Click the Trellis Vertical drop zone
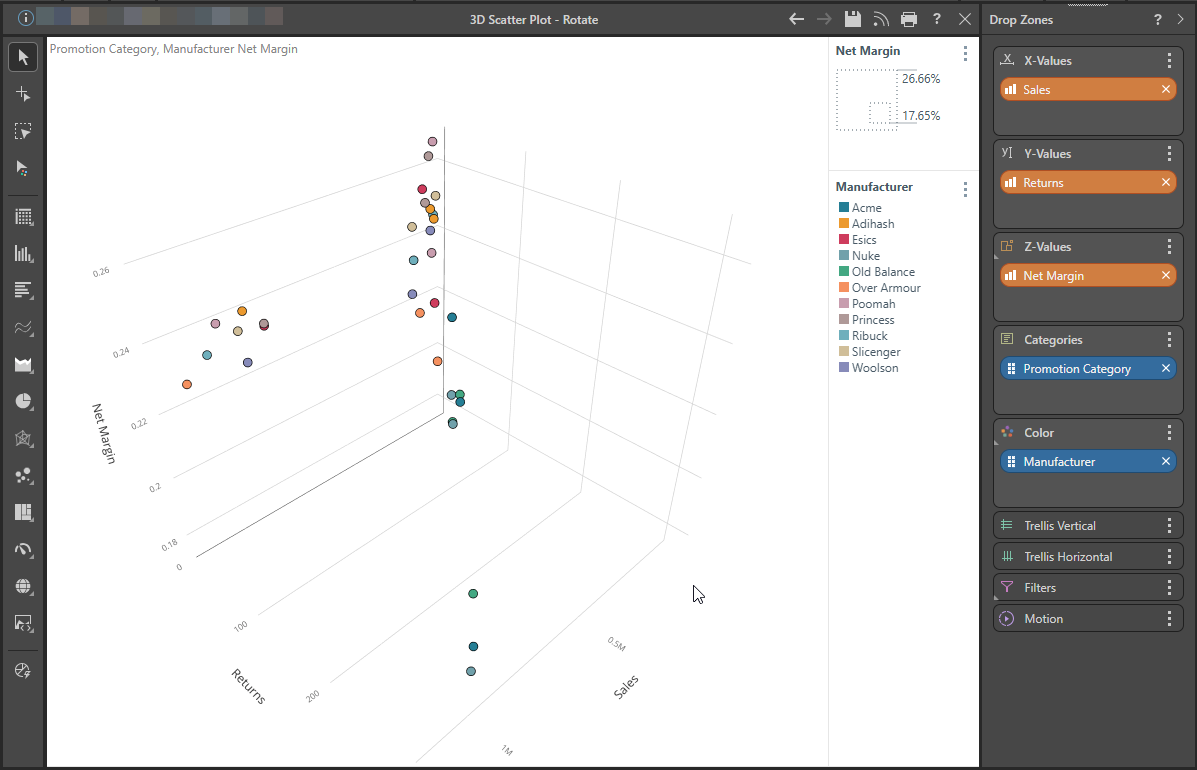1197x770 pixels. [x=1088, y=526]
